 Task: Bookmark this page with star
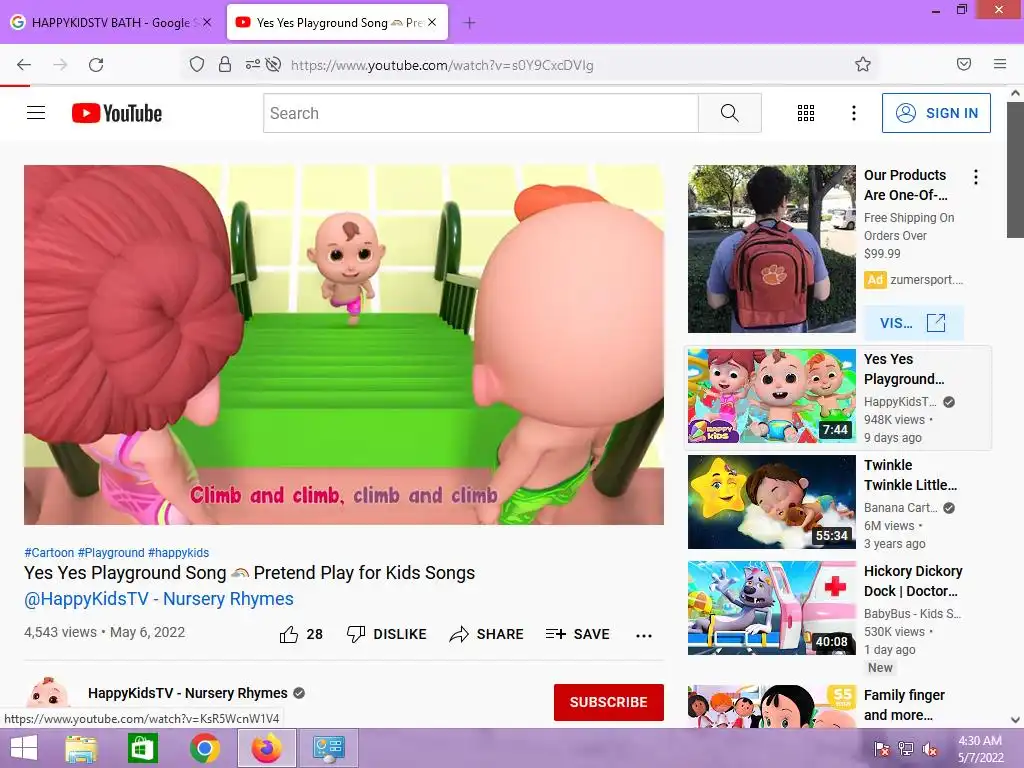pos(863,64)
